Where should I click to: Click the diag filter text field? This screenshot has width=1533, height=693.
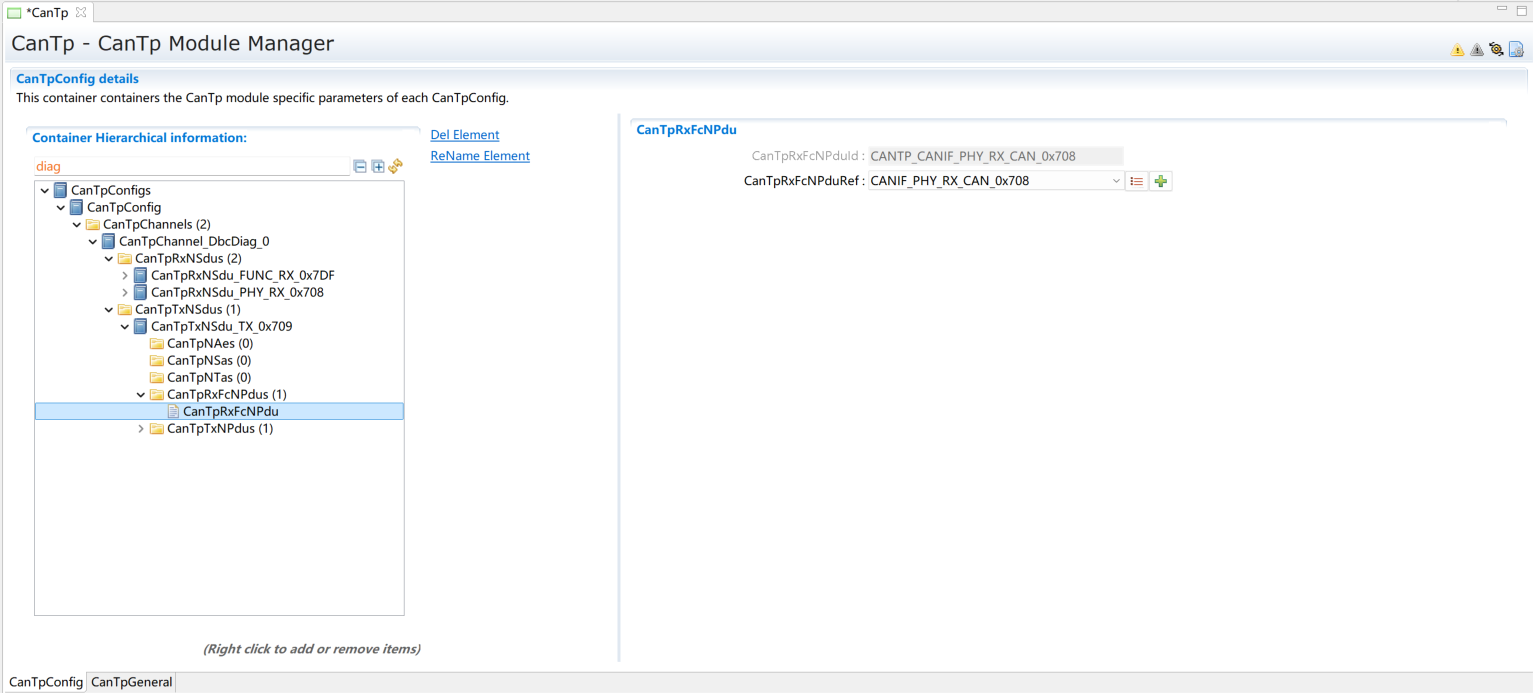pos(190,167)
